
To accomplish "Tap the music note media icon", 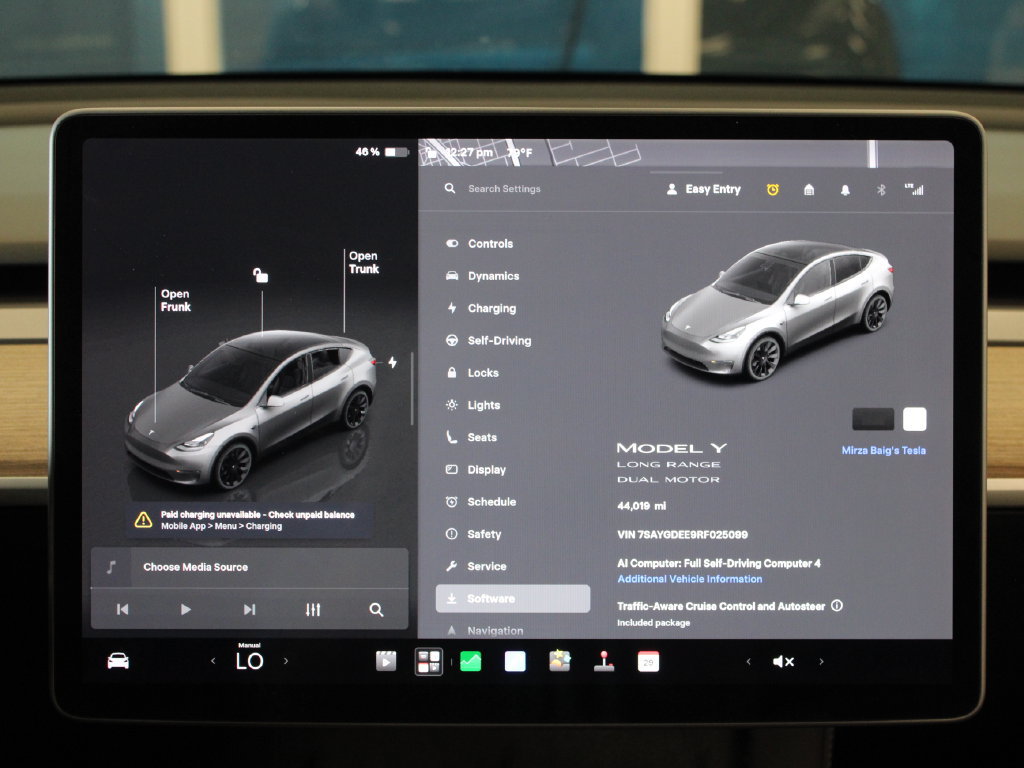I will (111, 567).
